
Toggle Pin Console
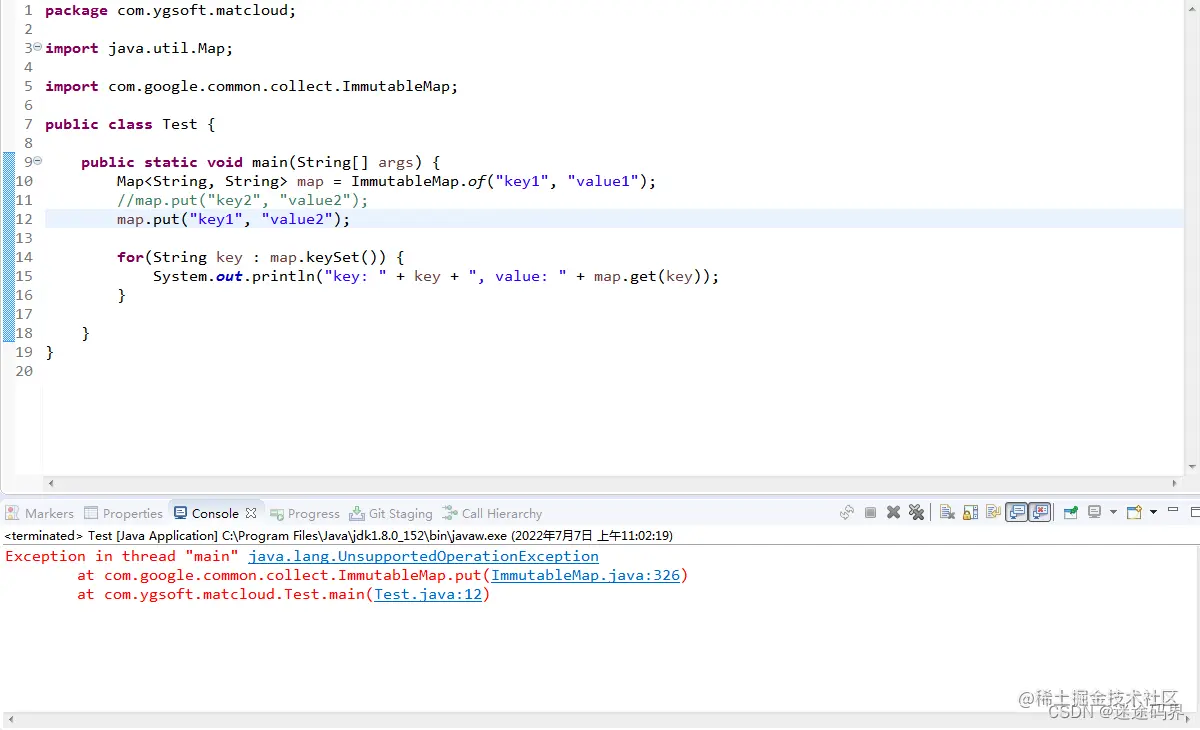1071,512
